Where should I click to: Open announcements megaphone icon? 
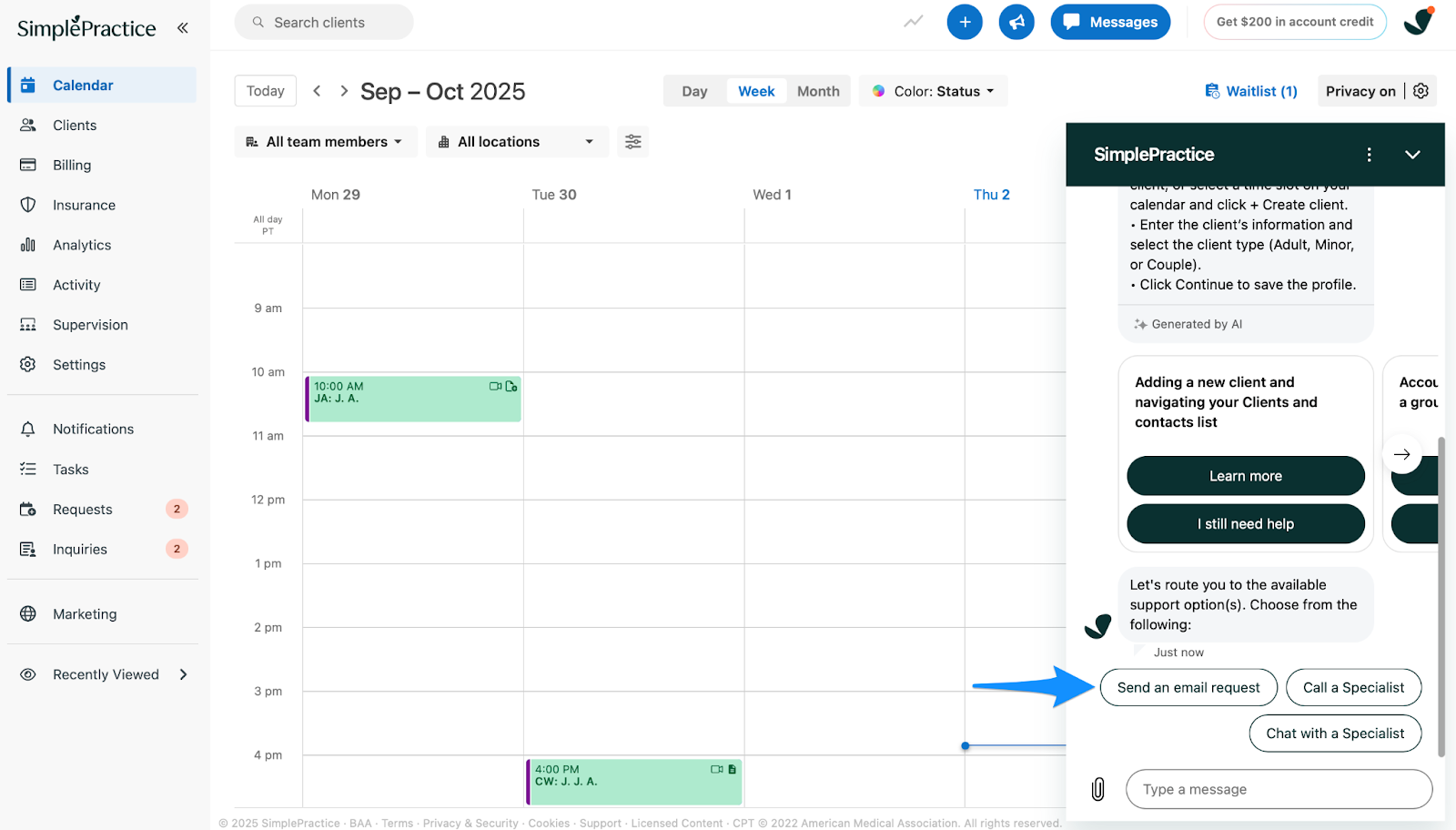coord(1016,22)
